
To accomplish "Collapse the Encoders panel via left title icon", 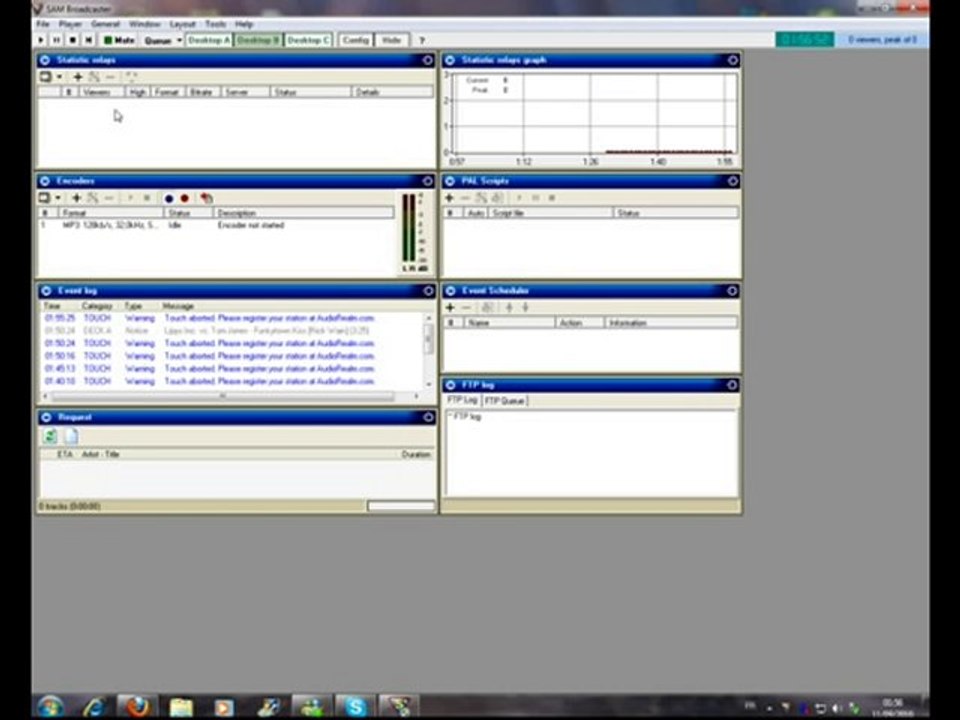I will pos(45,181).
